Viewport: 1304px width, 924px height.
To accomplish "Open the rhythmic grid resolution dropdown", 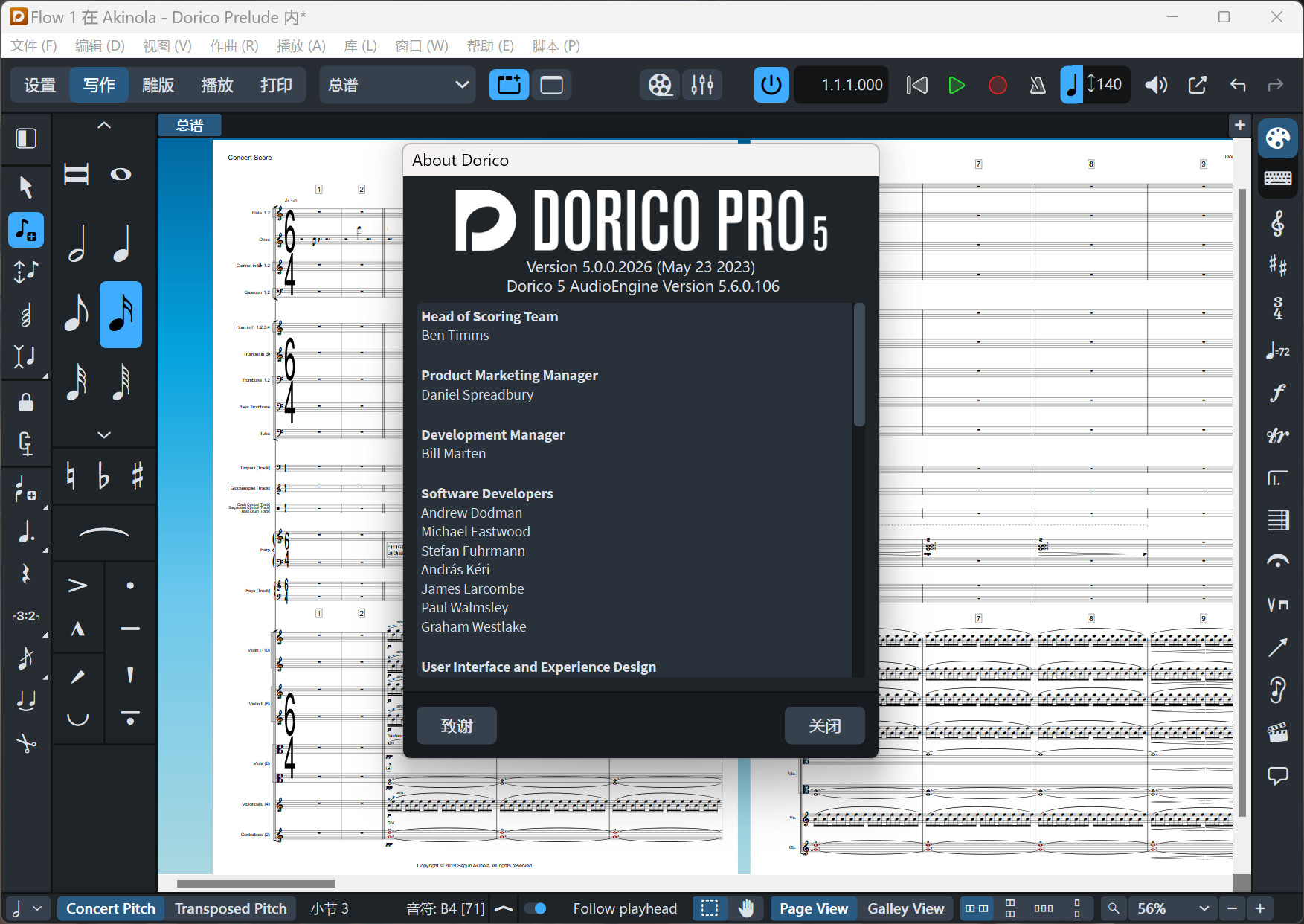I will (27, 908).
